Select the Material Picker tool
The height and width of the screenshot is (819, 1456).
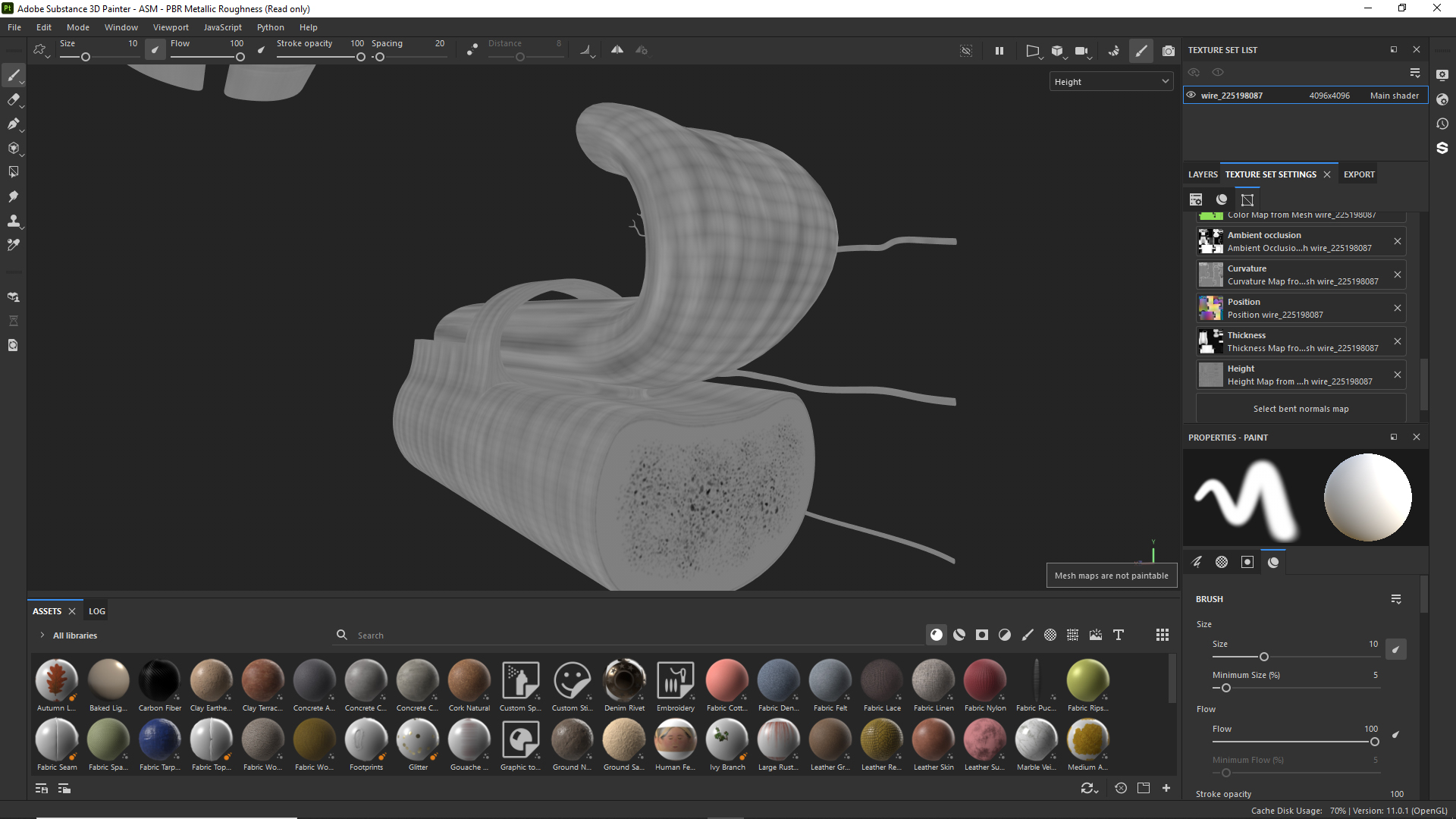[13, 245]
